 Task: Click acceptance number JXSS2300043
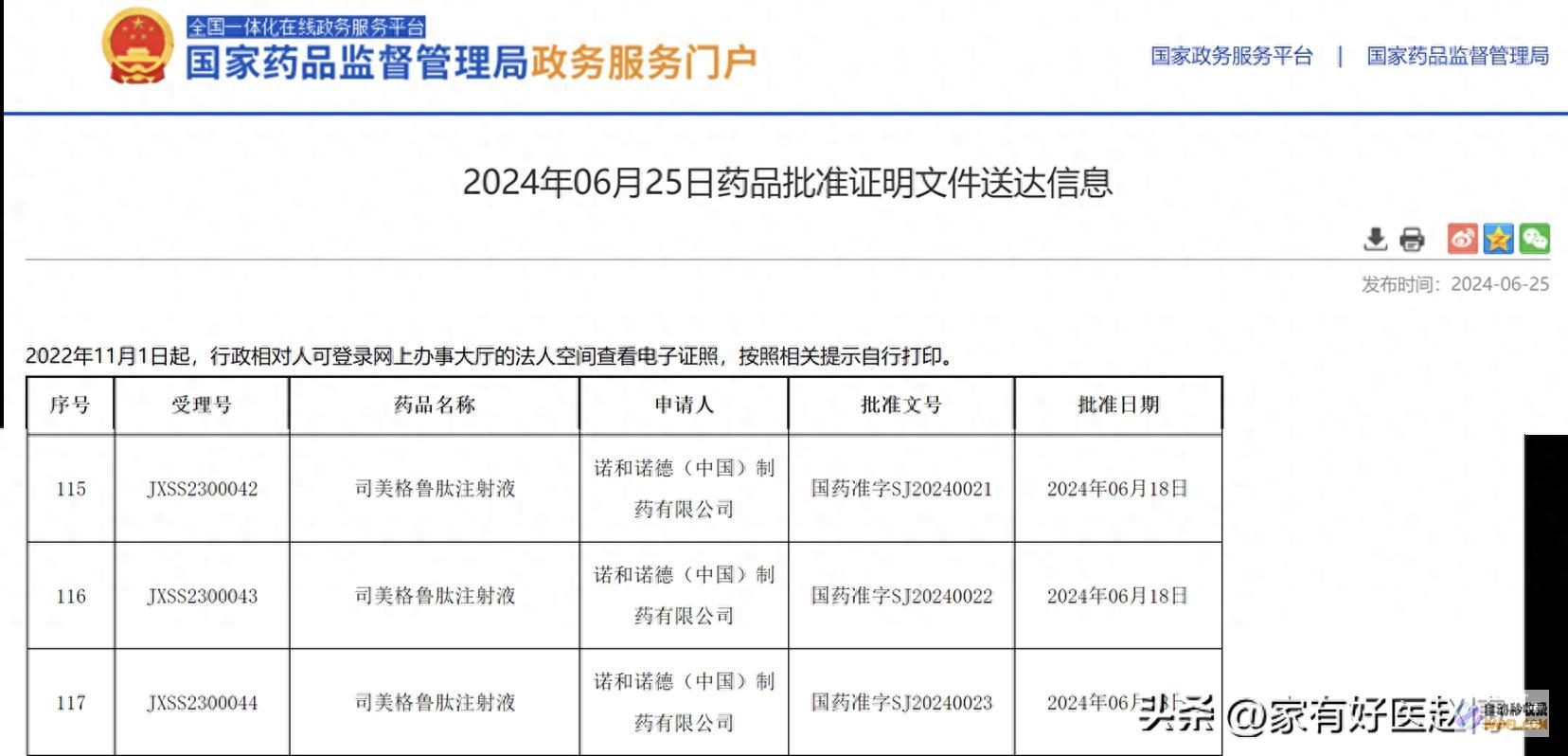coord(202,596)
